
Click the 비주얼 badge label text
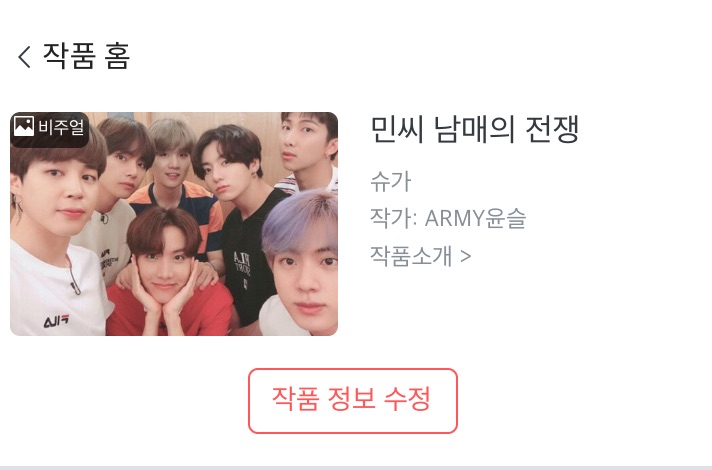61,126
